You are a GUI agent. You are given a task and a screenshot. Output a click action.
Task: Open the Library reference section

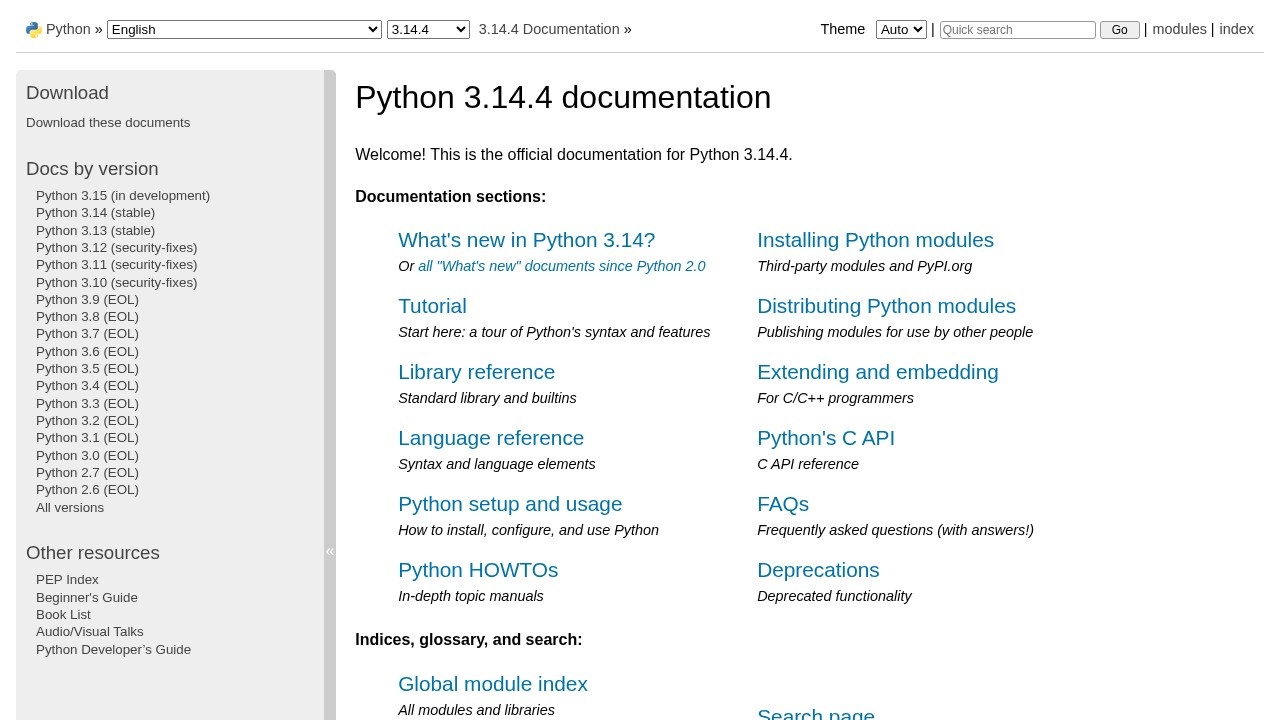coord(476,372)
